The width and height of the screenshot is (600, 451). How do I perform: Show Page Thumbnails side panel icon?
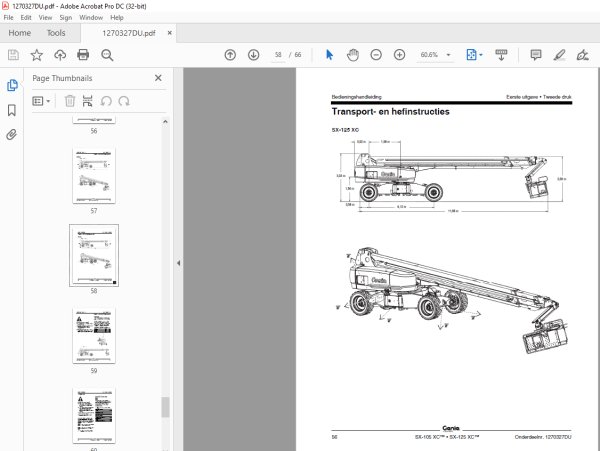tap(12, 85)
